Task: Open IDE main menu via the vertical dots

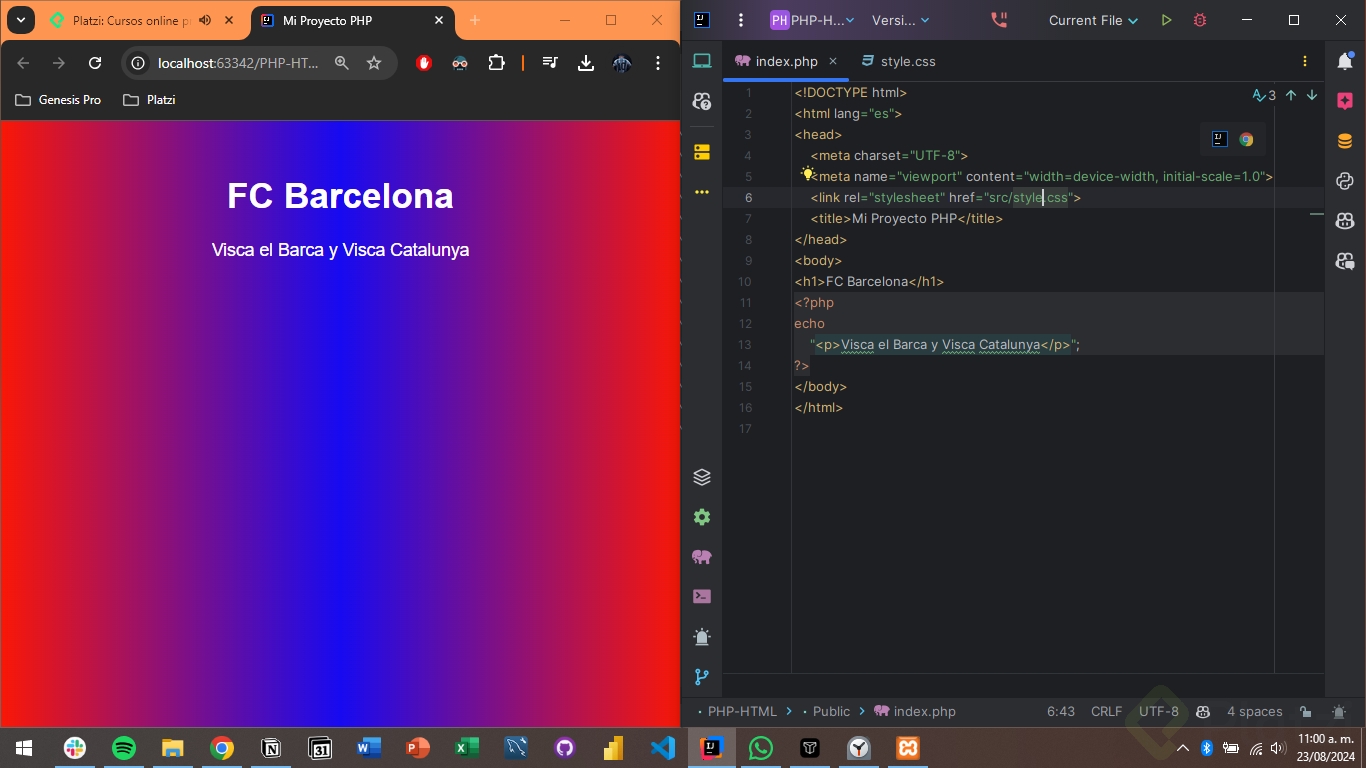Action: 741,20
